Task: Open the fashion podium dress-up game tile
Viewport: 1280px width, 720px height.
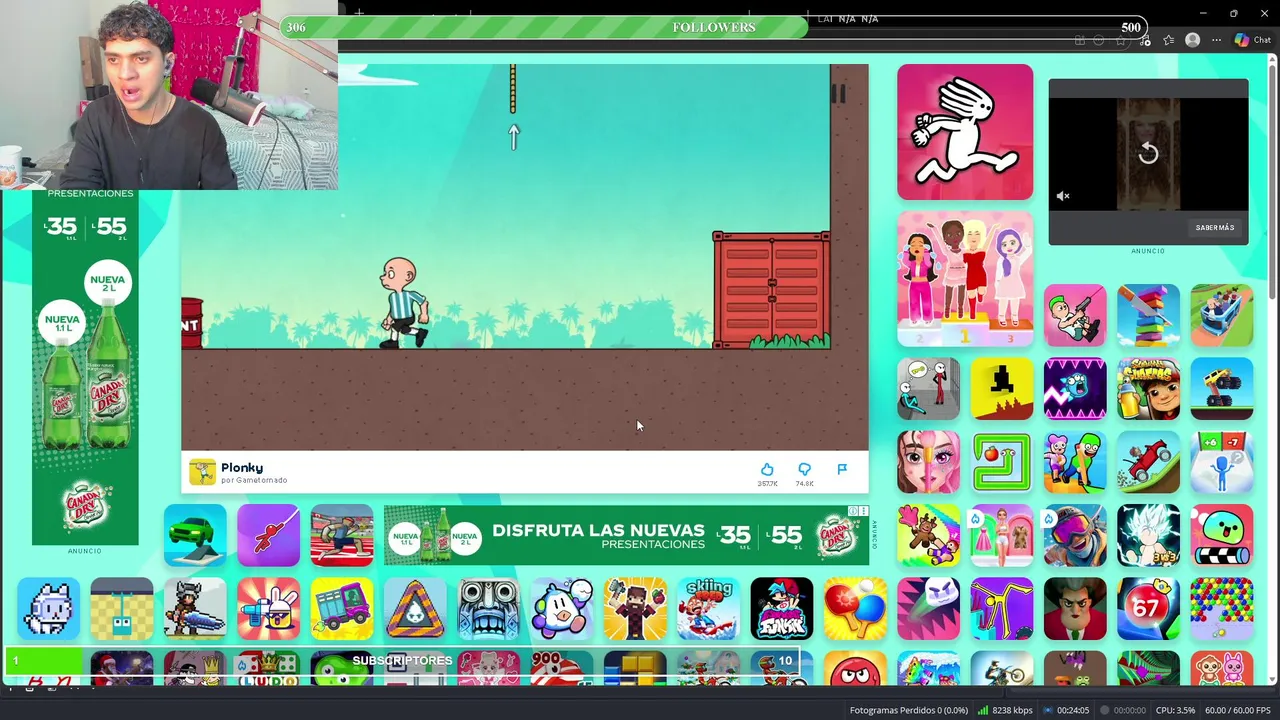Action: [x=965, y=279]
